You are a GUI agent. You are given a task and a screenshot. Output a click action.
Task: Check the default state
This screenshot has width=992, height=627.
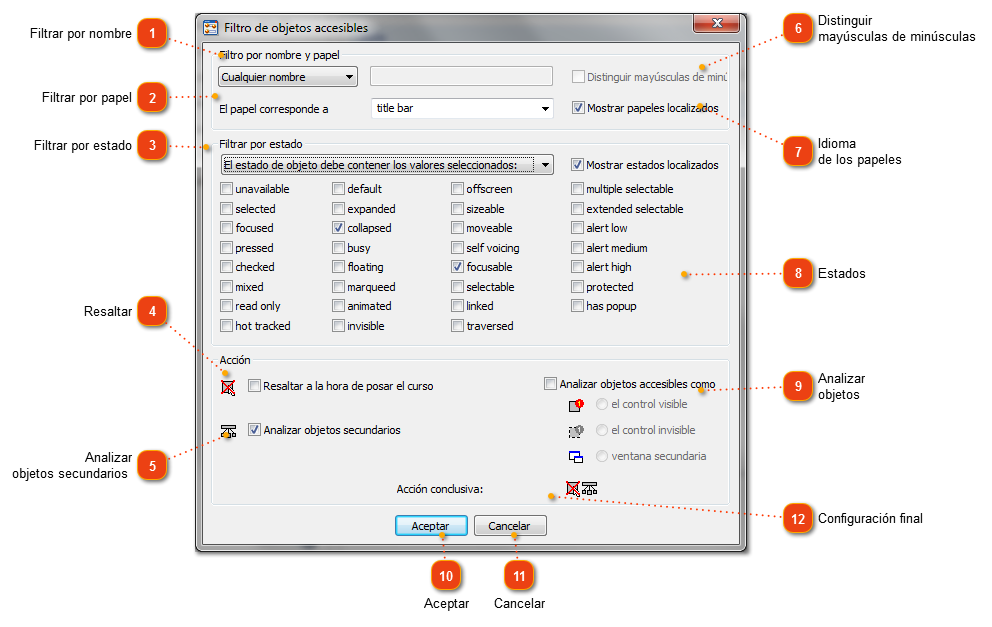[338, 189]
